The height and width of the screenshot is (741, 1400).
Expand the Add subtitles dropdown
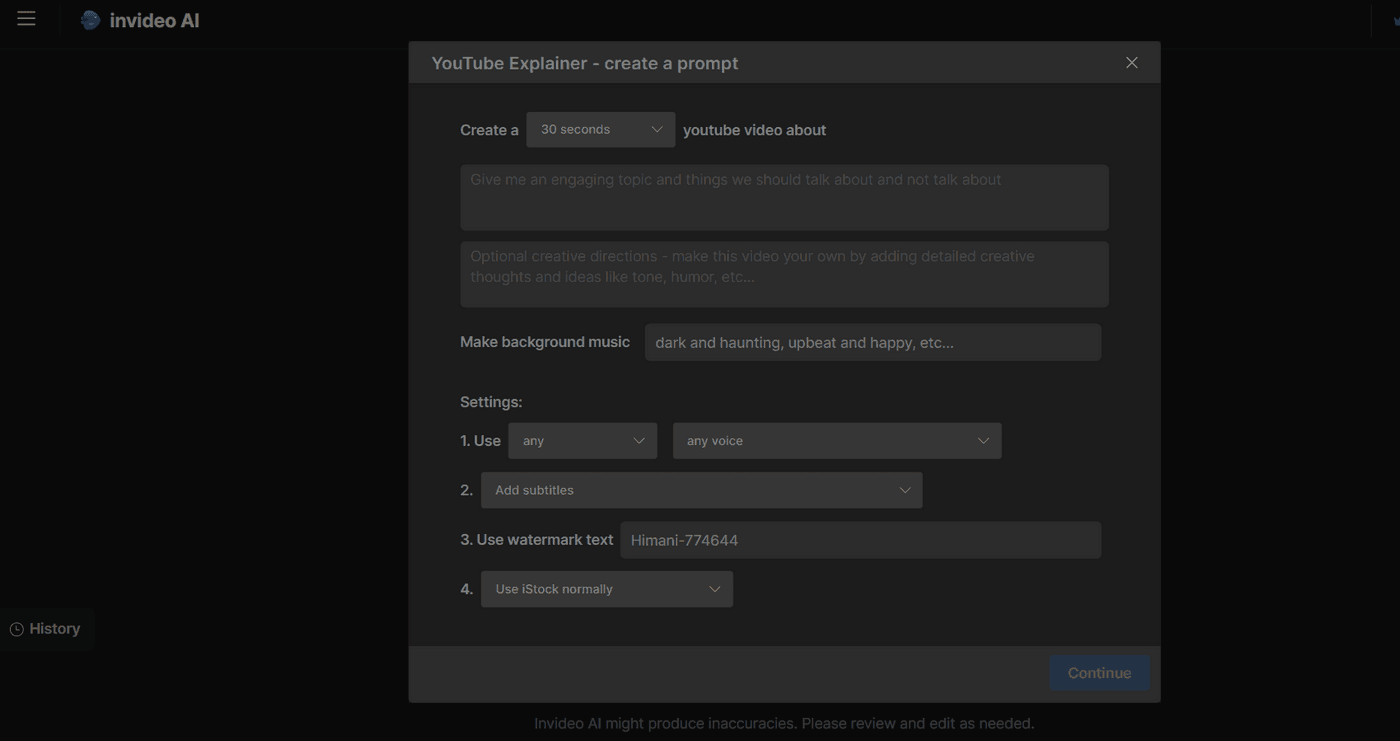coord(702,490)
